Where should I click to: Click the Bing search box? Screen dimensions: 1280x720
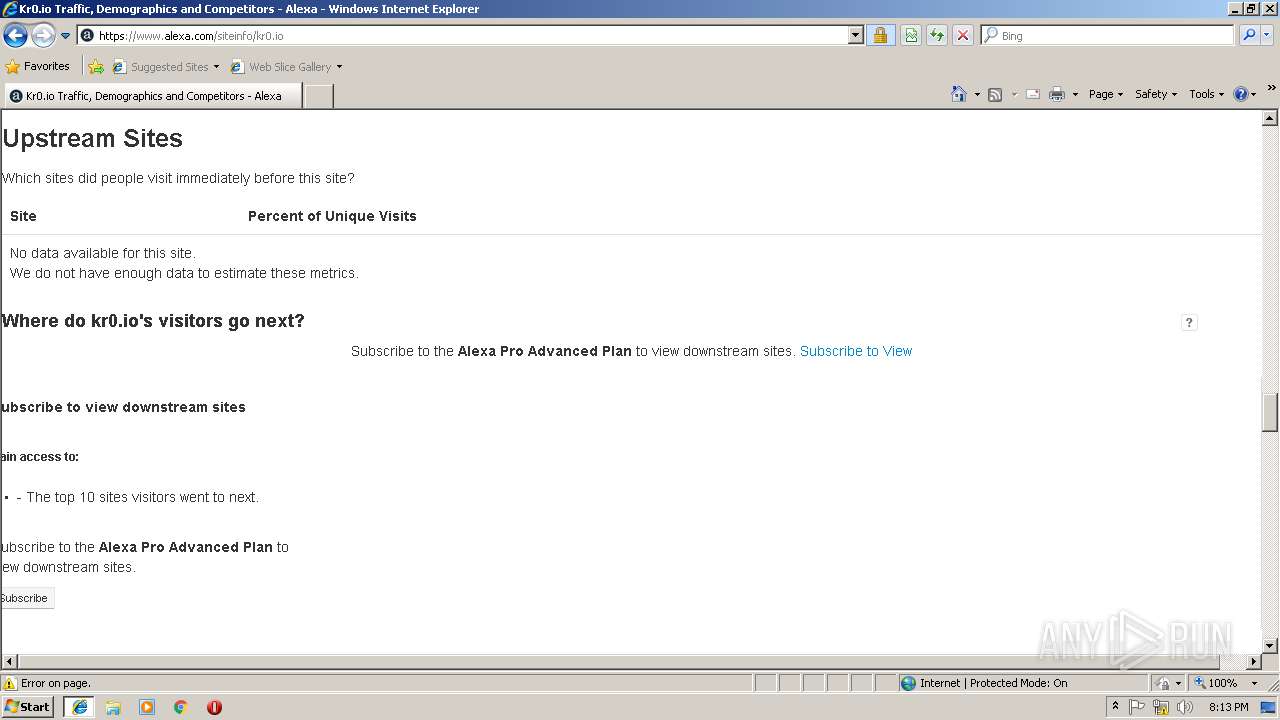click(1108, 35)
